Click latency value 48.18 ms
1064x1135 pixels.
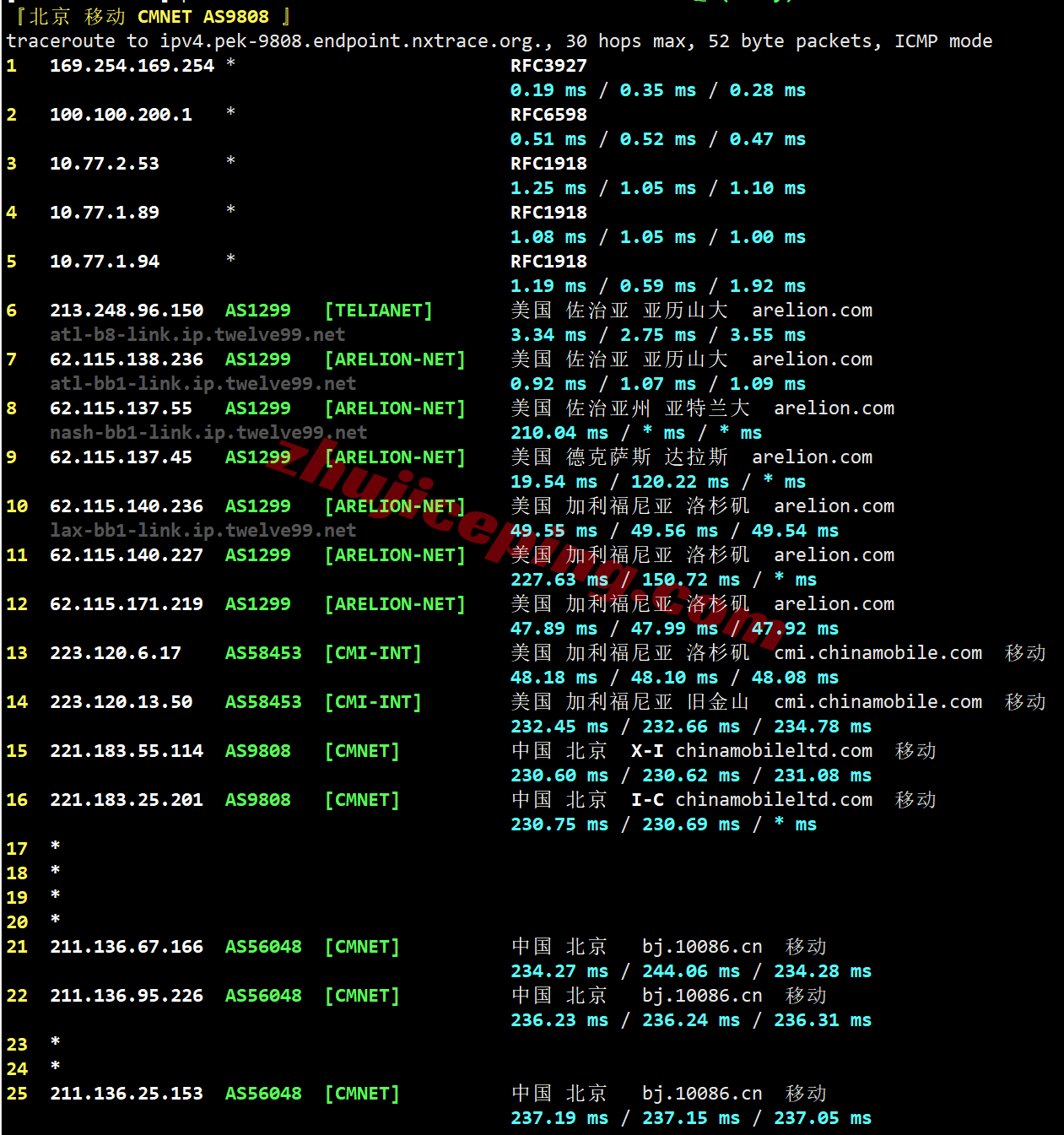pyautogui.click(x=554, y=678)
